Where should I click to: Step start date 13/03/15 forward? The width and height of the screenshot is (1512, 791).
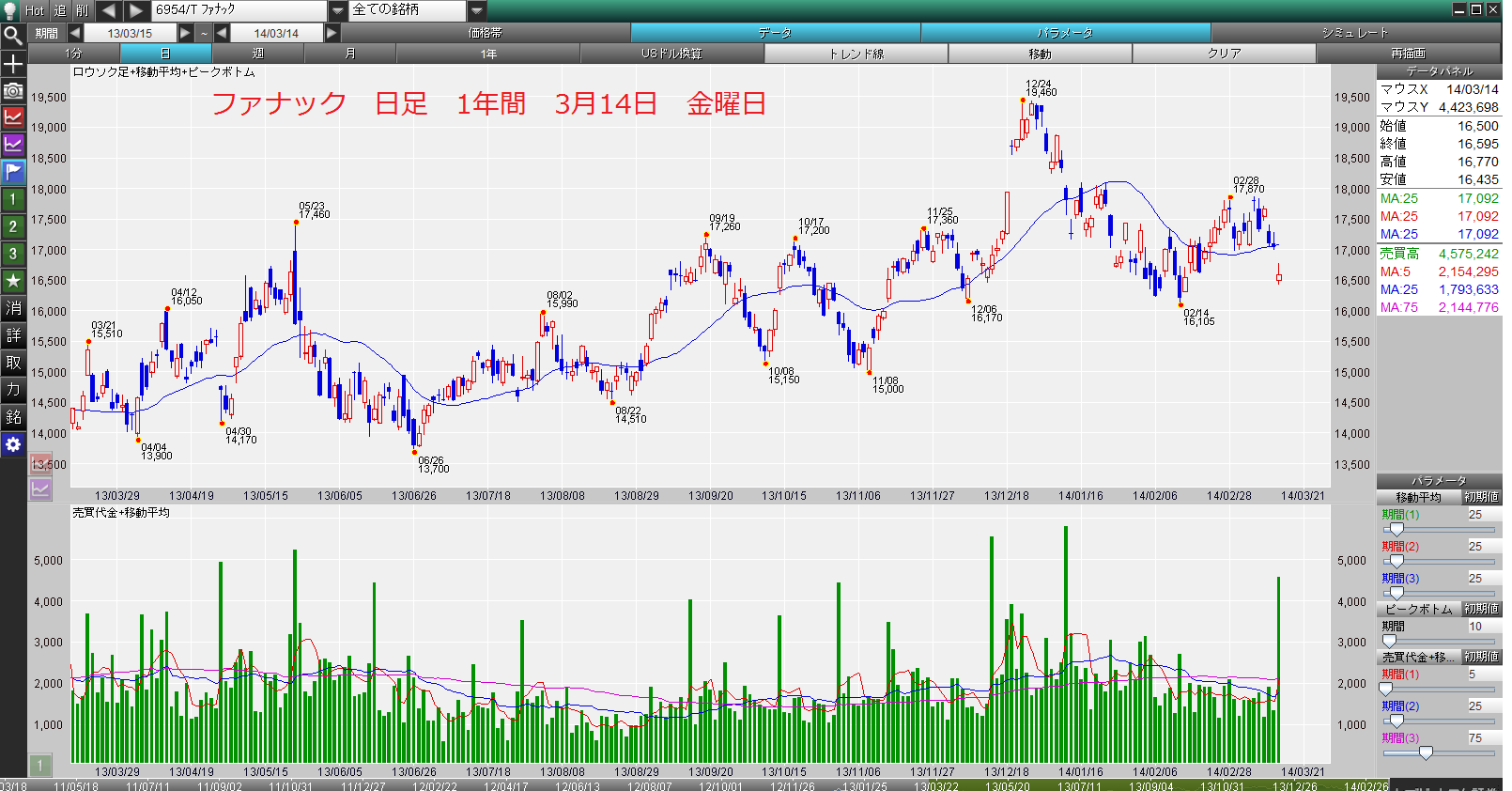tap(186, 33)
